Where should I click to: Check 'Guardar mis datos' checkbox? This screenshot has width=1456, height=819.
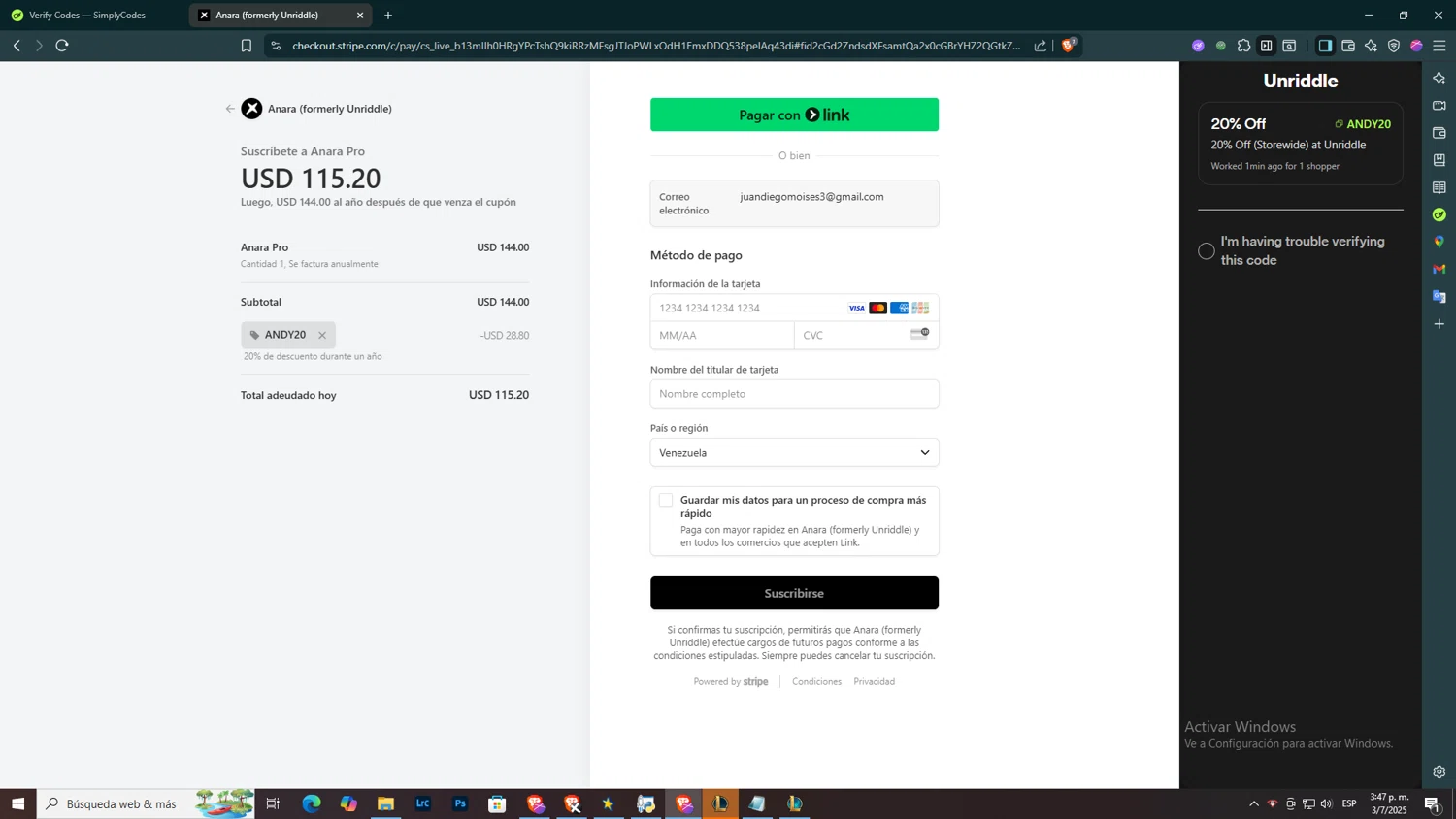(x=666, y=500)
